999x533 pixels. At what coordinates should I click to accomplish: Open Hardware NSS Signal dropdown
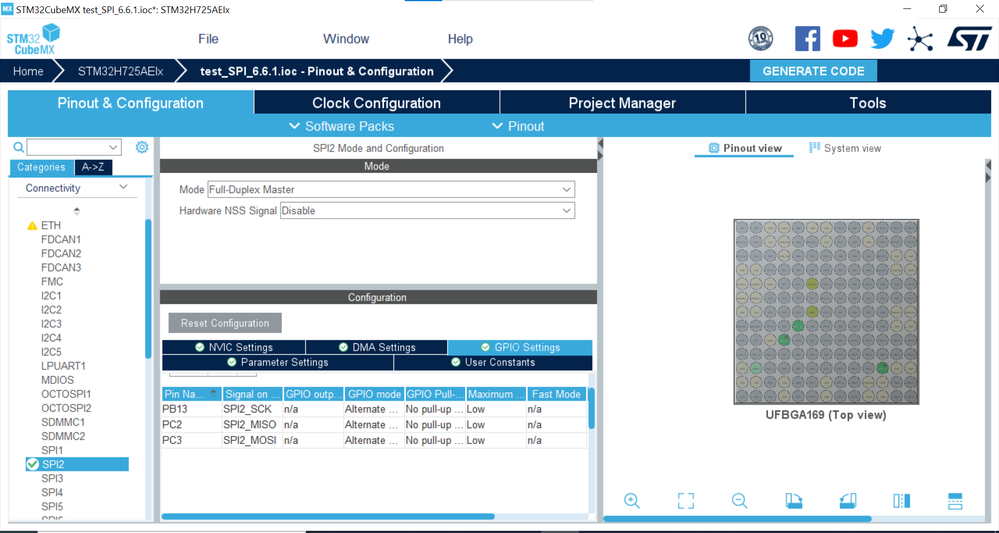(x=428, y=211)
